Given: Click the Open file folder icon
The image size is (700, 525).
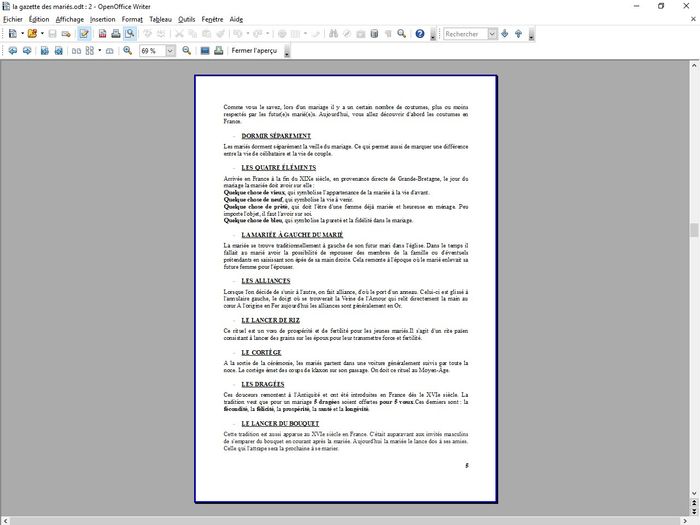Looking at the screenshot, I should pos(32,33).
